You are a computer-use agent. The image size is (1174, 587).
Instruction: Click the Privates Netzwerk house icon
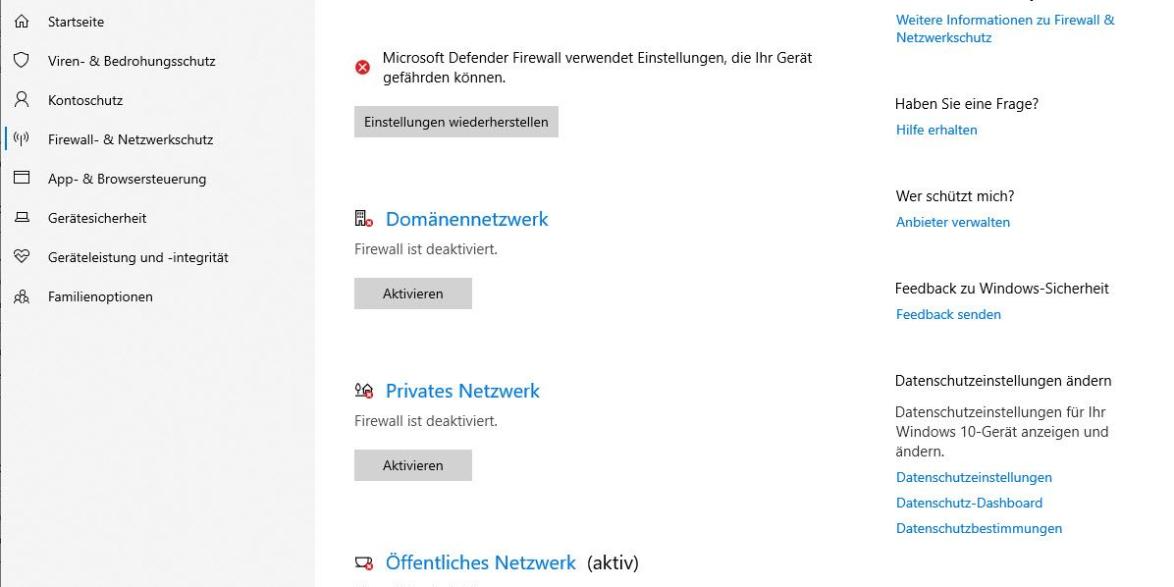click(x=364, y=392)
